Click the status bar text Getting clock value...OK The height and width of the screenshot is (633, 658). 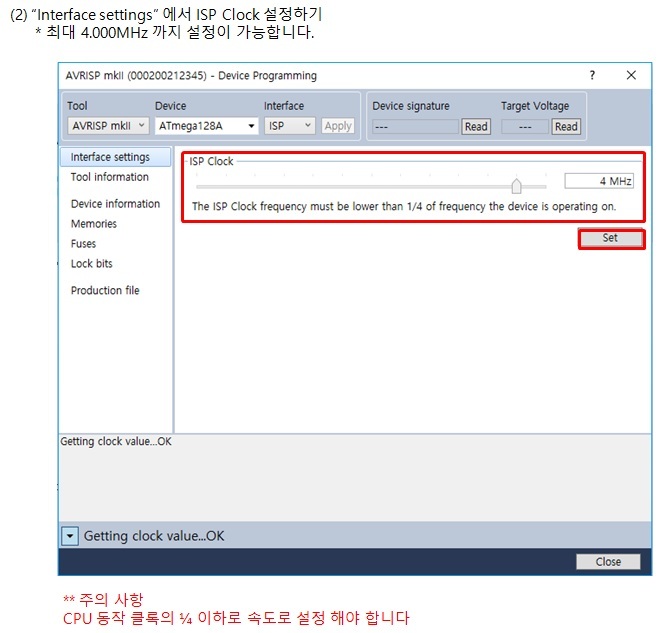point(154,536)
